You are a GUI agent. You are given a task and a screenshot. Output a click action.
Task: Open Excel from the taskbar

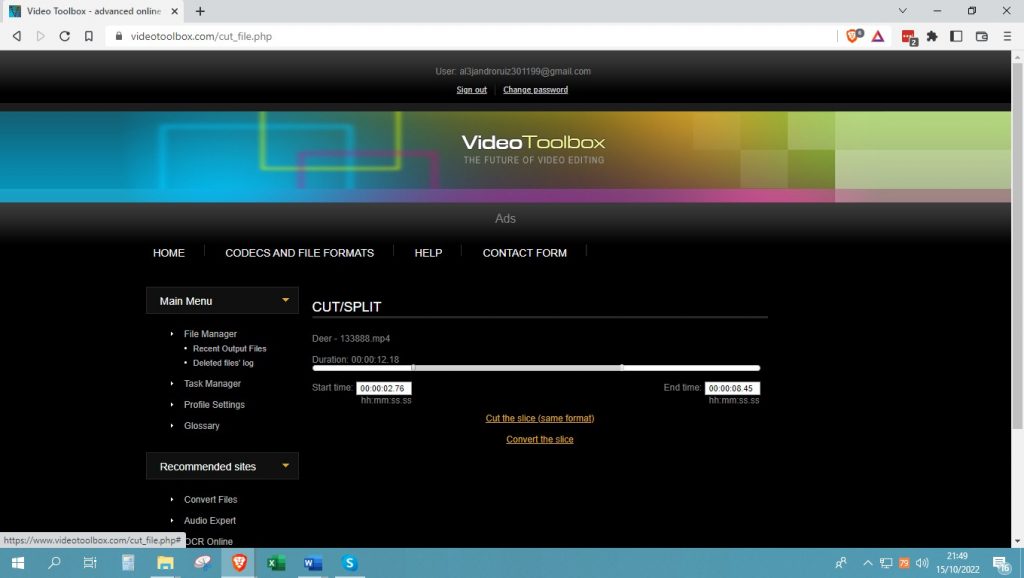click(x=275, y=563)
